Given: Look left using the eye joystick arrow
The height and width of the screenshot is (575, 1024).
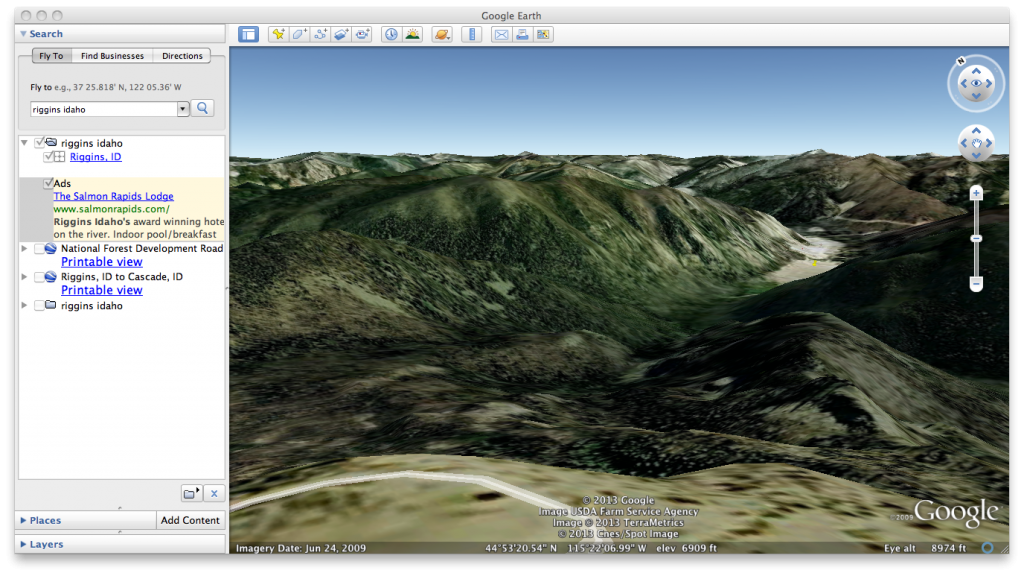Looking at the screenshot, I should 964,84.
